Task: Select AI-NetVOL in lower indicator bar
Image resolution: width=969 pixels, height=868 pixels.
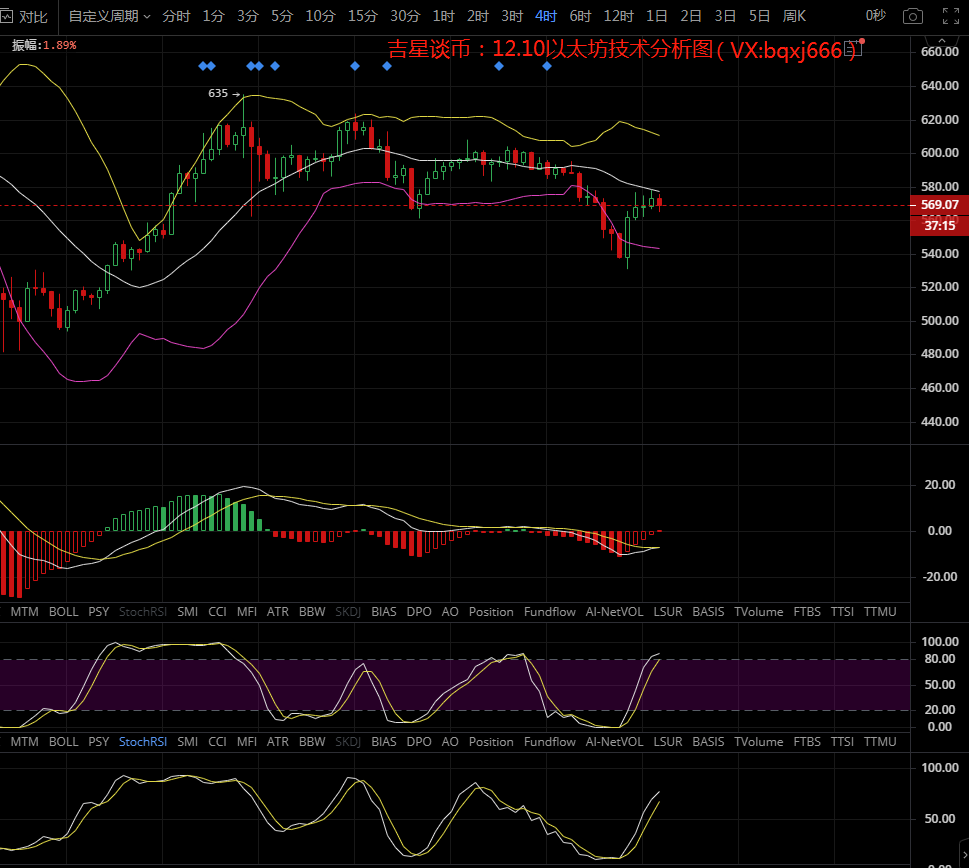Action: tap(614, 742)
